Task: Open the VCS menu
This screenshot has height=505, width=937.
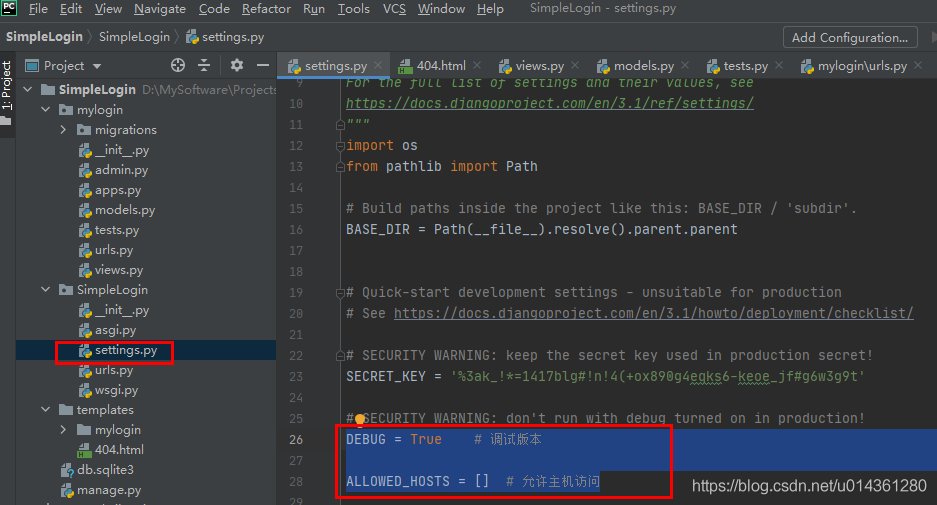Action: click(x=394, y=9)
